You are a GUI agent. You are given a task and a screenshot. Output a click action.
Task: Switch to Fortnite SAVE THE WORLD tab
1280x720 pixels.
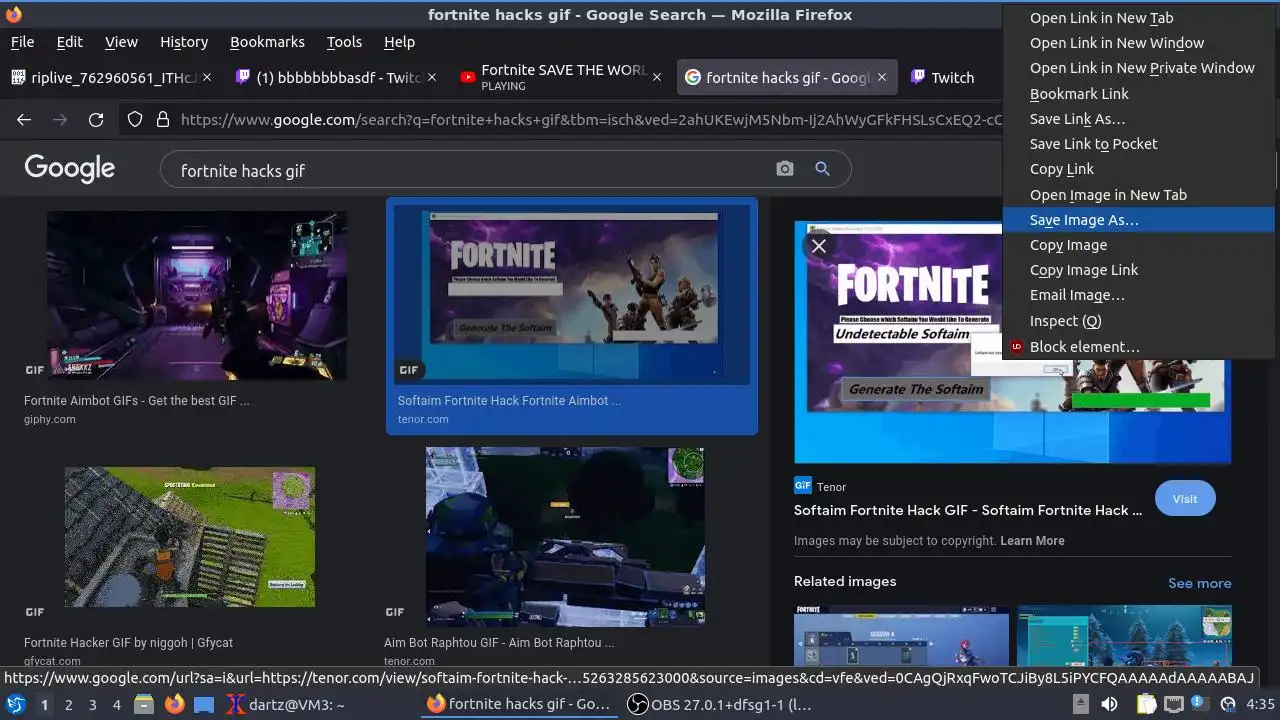click(x=563, y=77)
